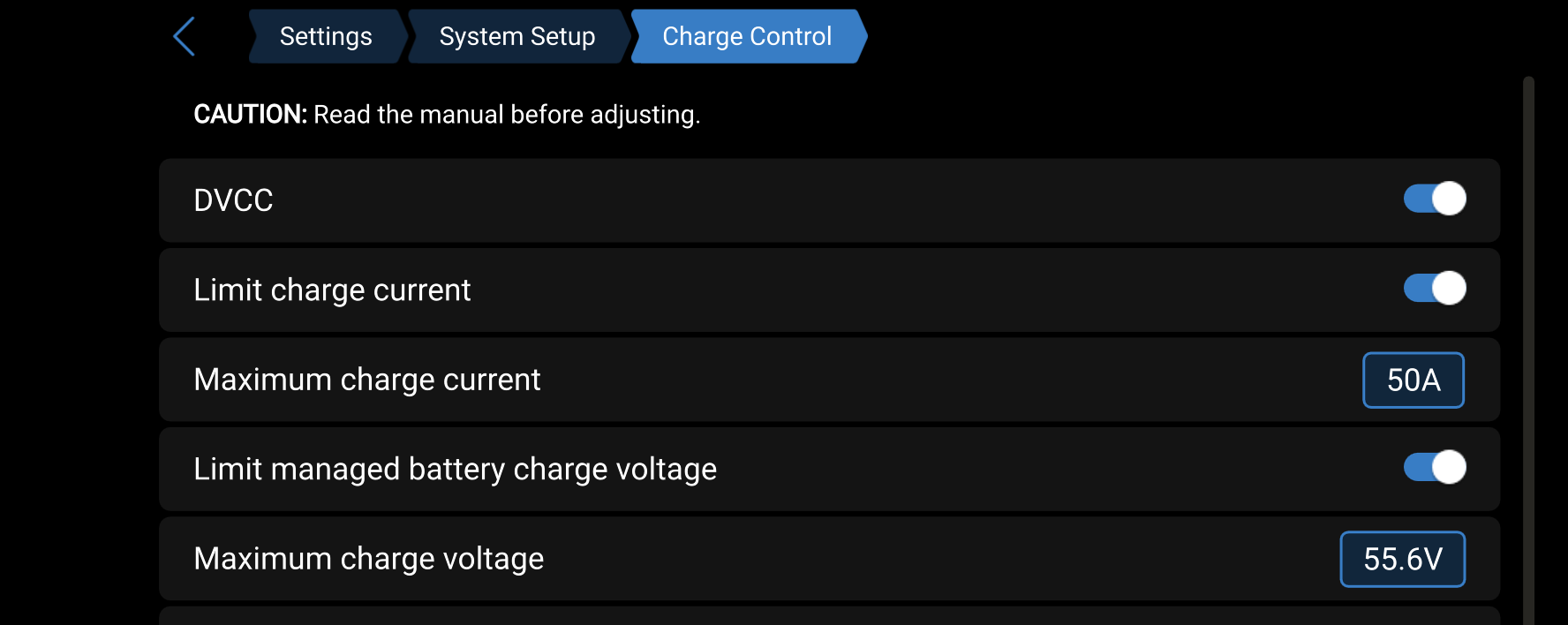Click the partially visible row at the bottom
Screen dimensions: 1568x625
coord(828,616)
